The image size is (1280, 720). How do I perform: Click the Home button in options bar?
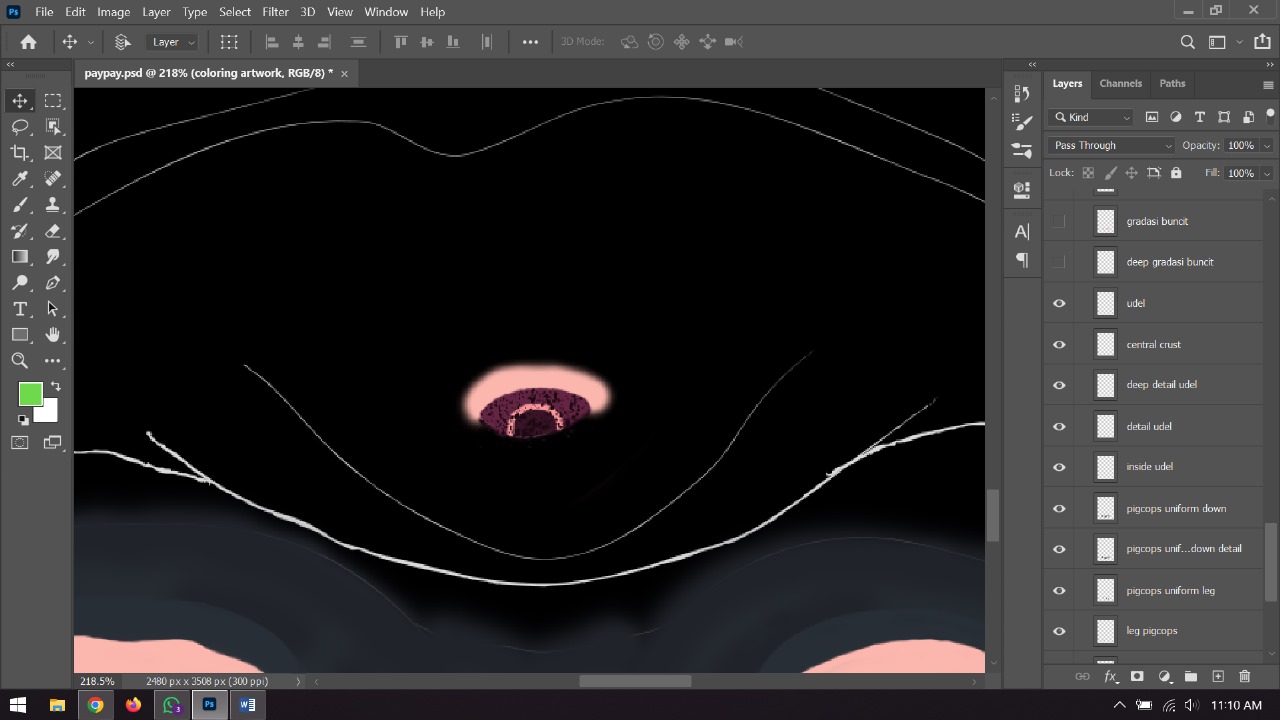28,42
